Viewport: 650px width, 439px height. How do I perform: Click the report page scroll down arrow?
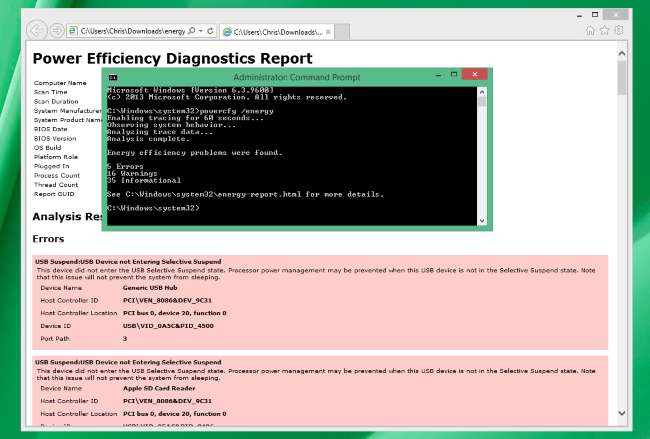point(621,413)
